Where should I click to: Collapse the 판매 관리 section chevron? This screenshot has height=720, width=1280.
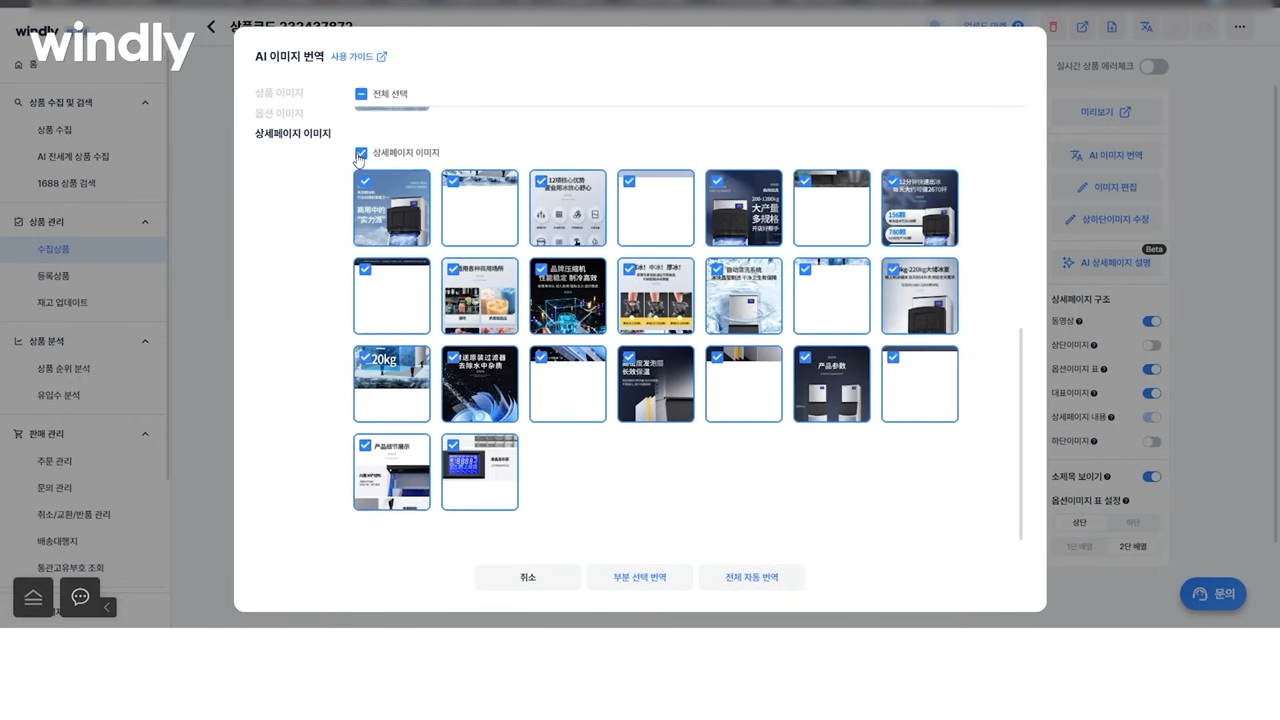pyautogui.click(x=145, y=434)
